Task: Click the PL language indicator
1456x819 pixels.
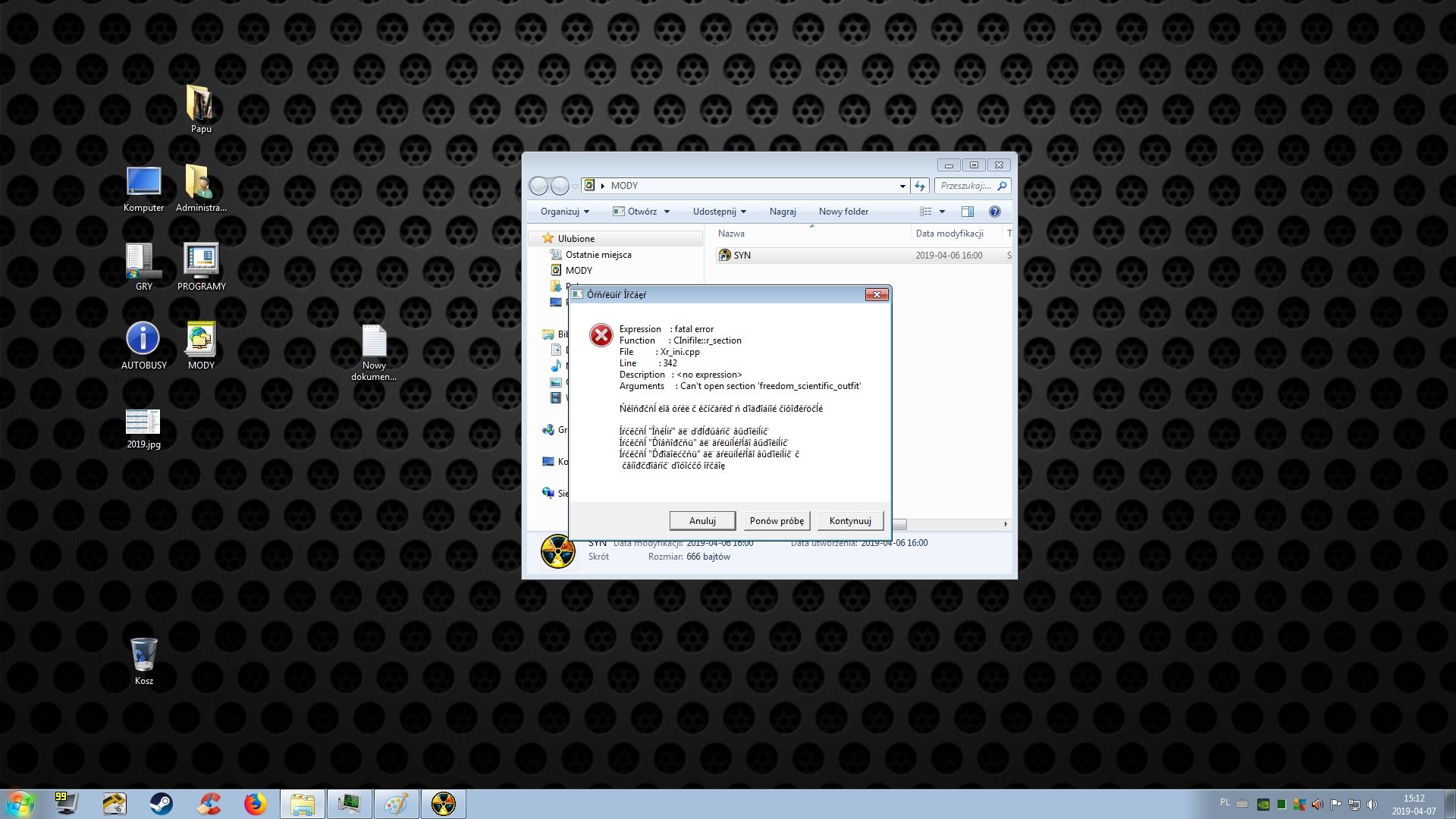Action: tap(1225, 802)
